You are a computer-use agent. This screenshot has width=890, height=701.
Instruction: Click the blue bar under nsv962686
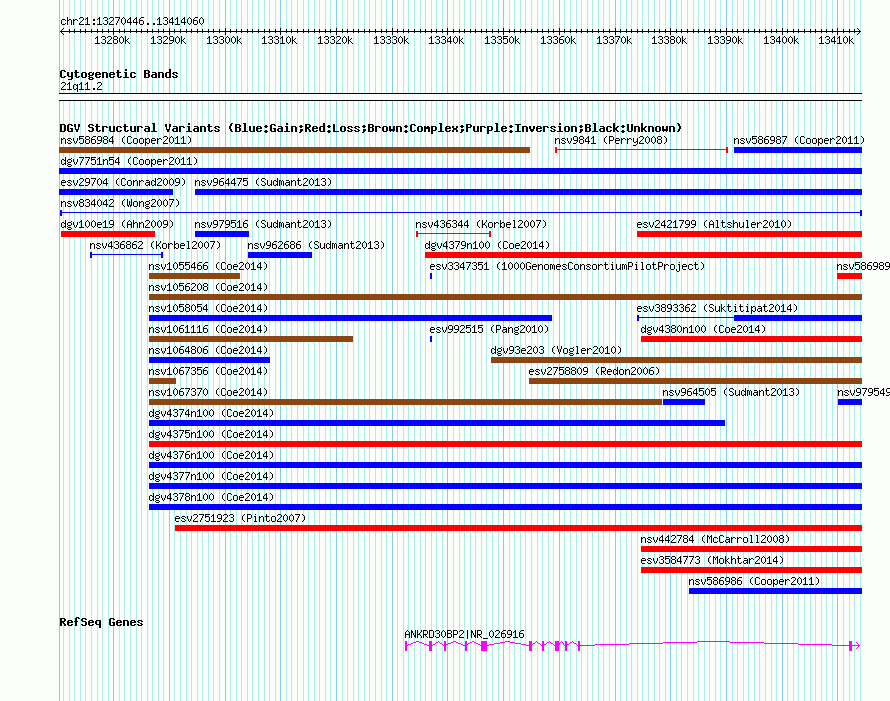(x=280, y=255)
